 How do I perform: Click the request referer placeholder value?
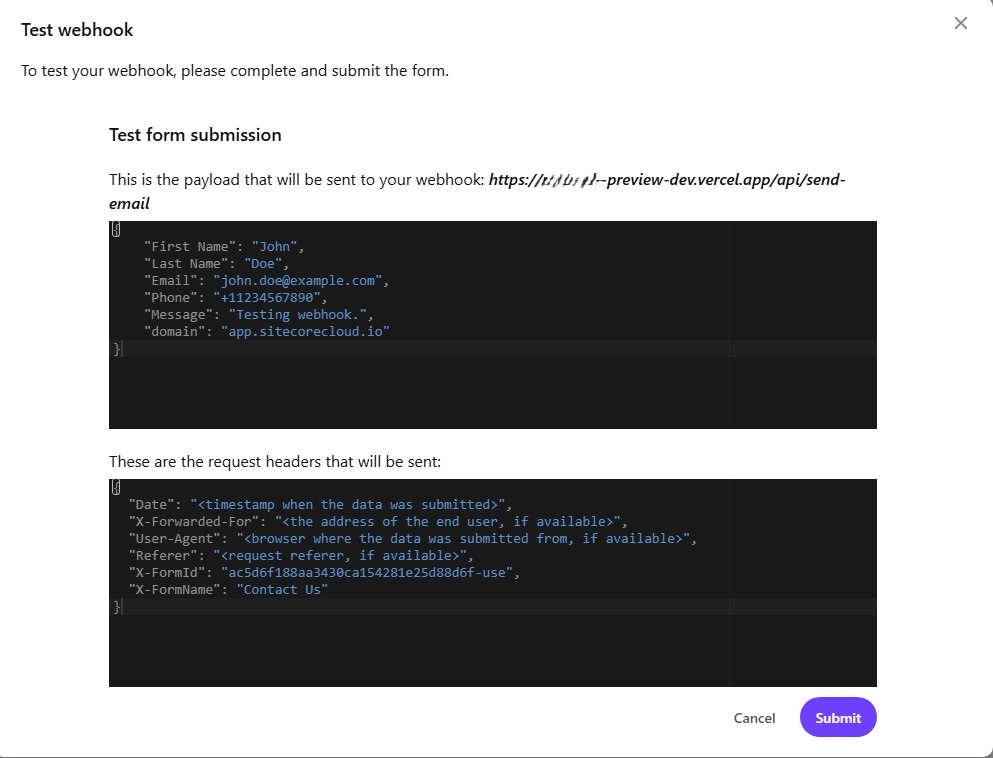click(x=340, y=556)
